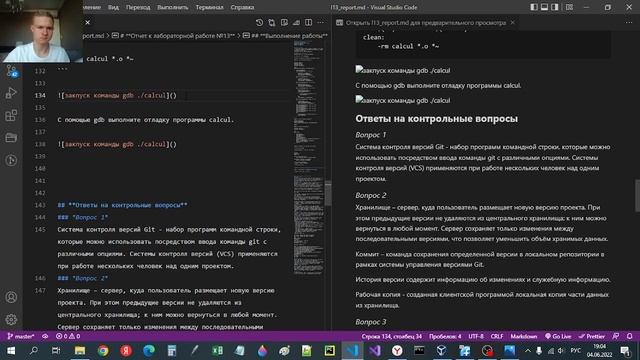Click 'Вопрос 2' in the preview pane
The width and height of the screenshot is (640, 360).
click(x=371, y=195)
